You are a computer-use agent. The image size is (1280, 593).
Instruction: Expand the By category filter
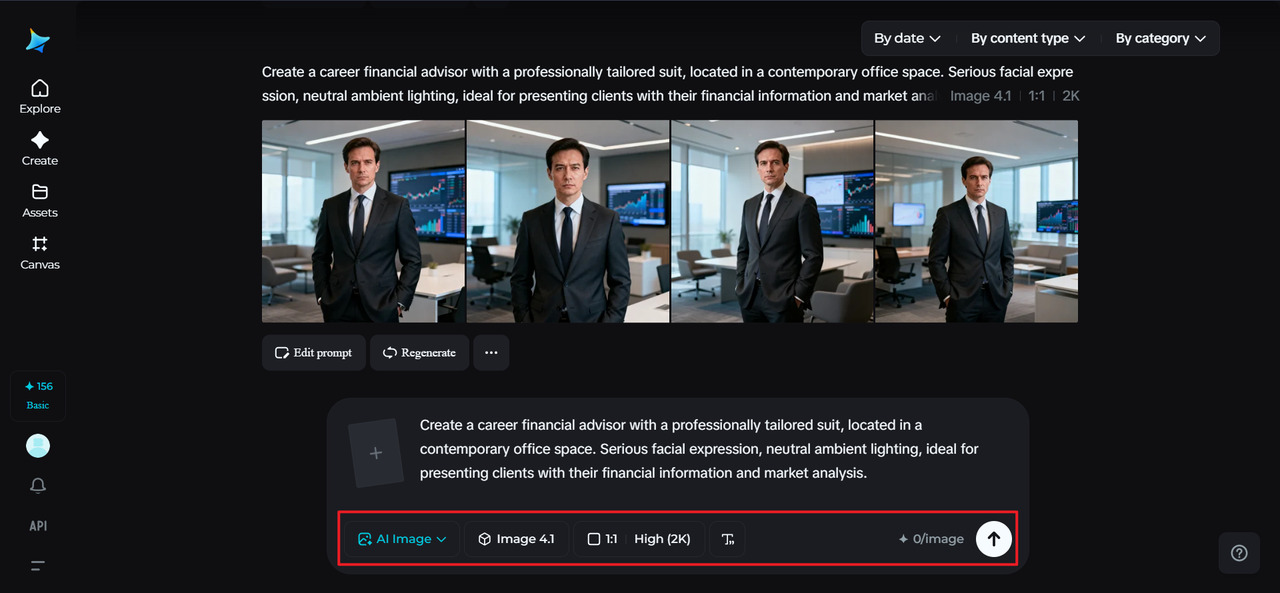(1160, 38)
